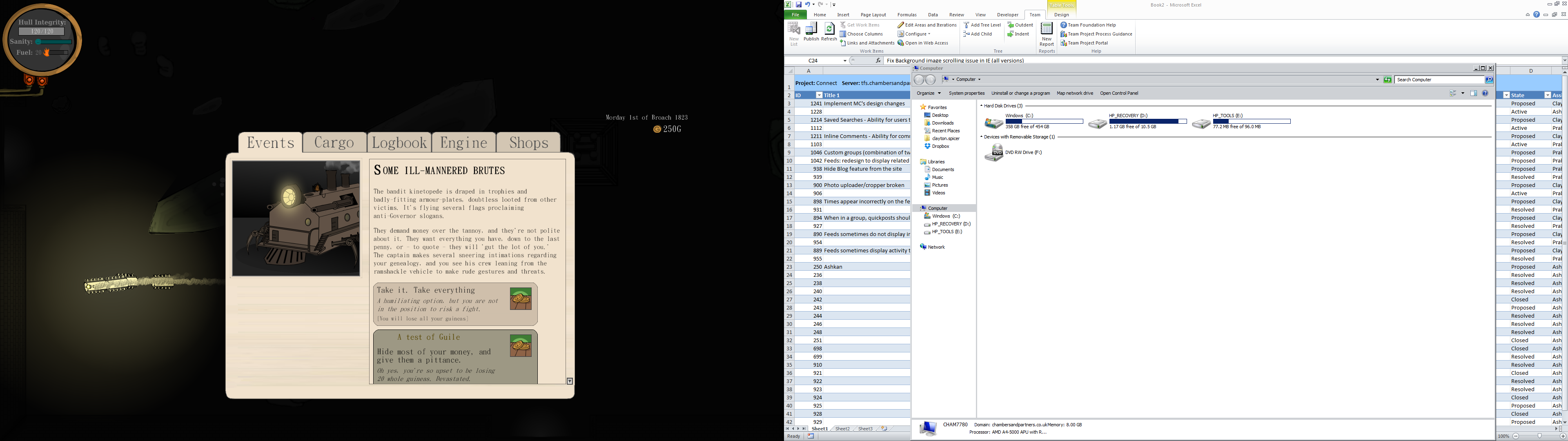Screen dimensions: 1568x441
Task: Open Windows (C:) drive in Hard Disk Drives
Action: [x=1033, y=121]
